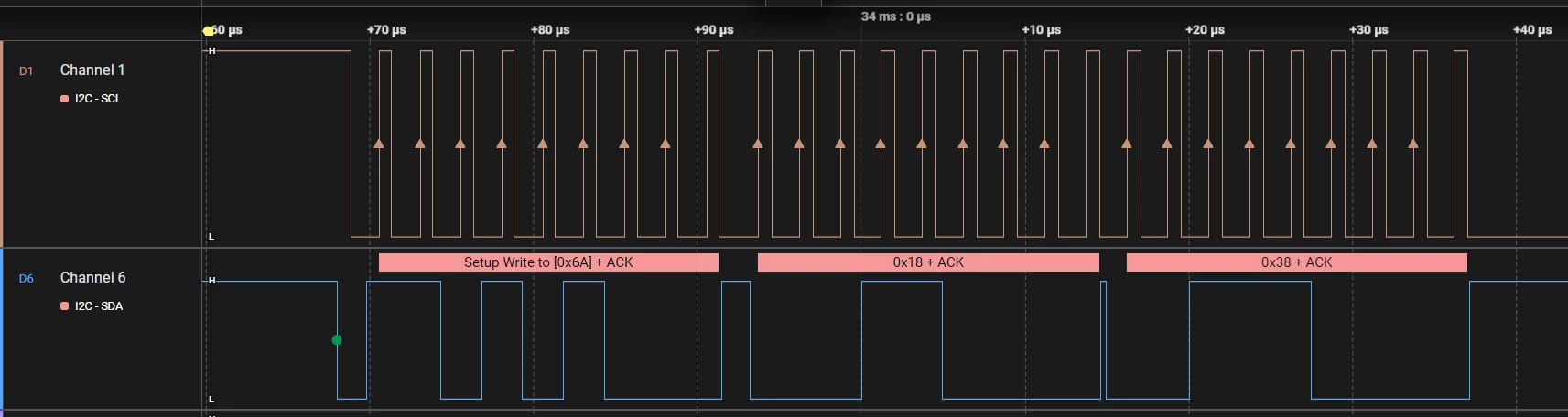This screenshot has width=1568, height=417.
Task: Click the pink square beside I2C - SCL
Action: click(64, 99)
